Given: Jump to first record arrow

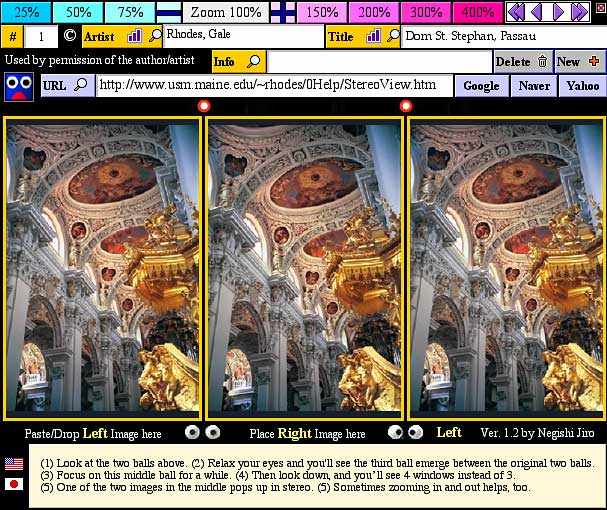Looking at the screenshot, I should point(516,12).
